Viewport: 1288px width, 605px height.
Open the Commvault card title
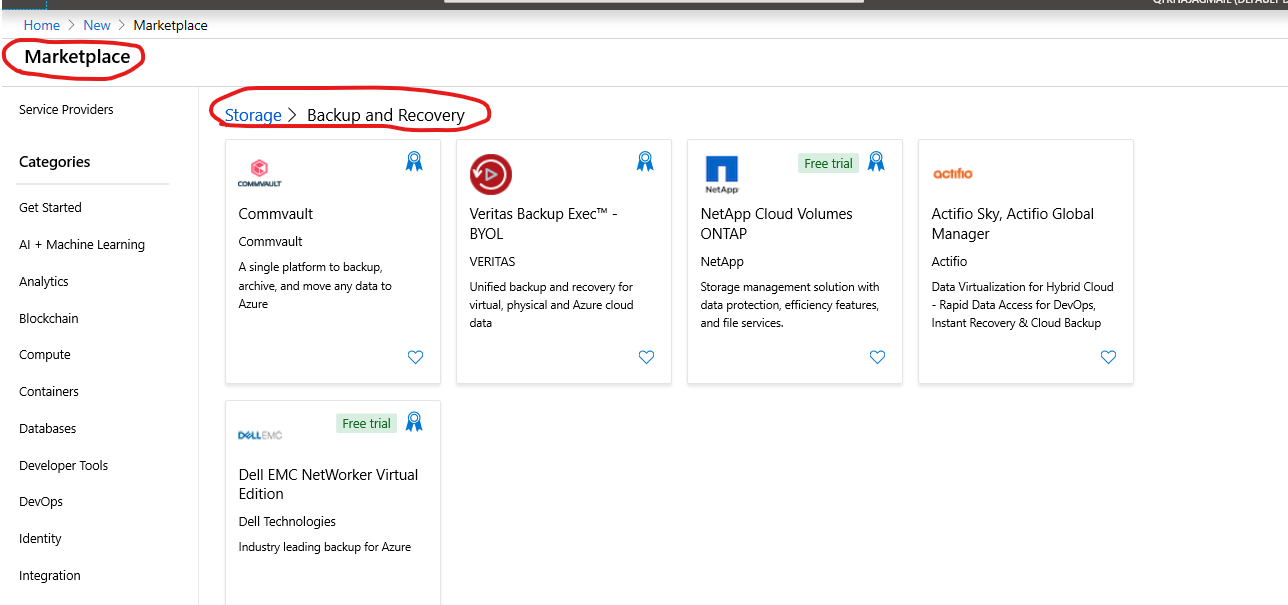pos(276,214)
